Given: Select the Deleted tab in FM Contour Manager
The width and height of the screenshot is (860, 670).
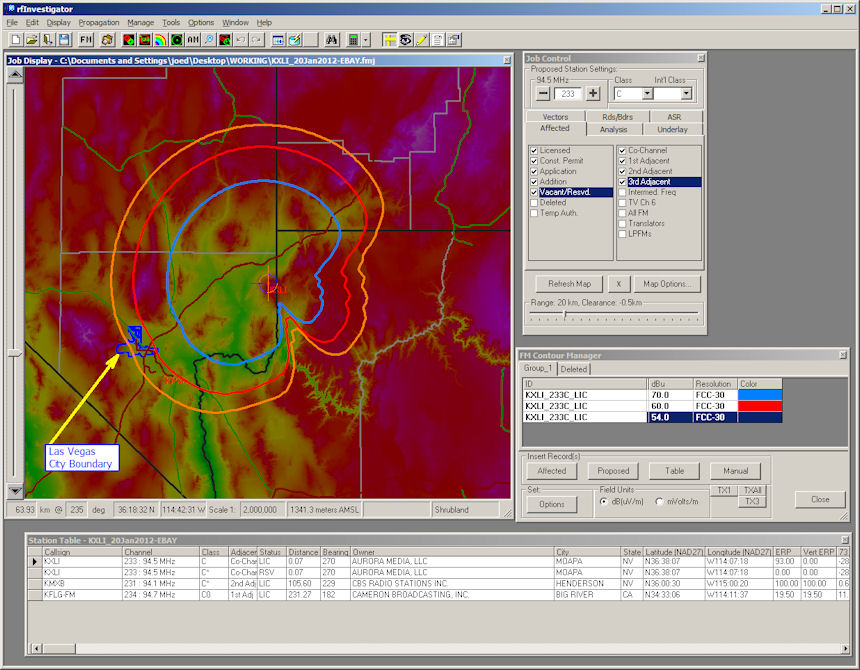Looking at the screenshot, I should coord(574,370).
